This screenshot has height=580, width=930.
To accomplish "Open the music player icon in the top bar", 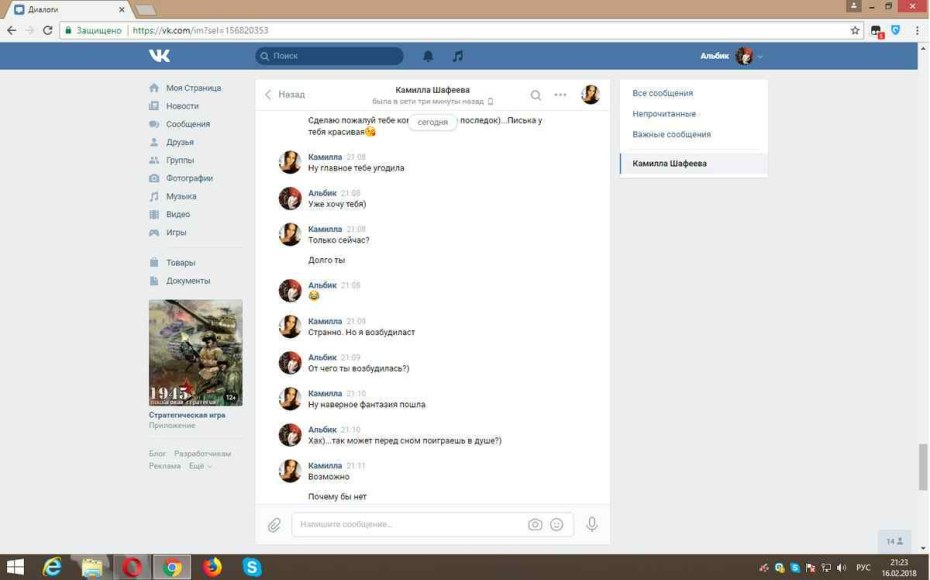I will coord(457,57).
